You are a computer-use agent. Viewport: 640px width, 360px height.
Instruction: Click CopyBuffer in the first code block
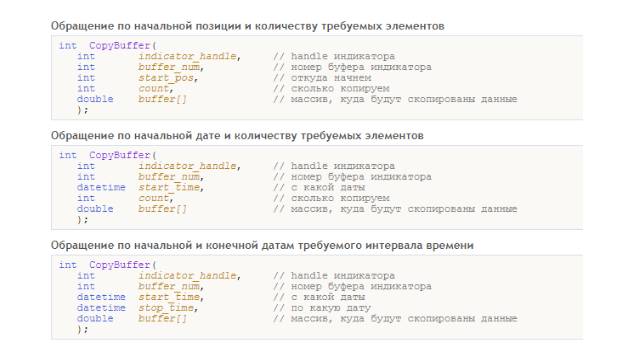click(x=120, y=45)
